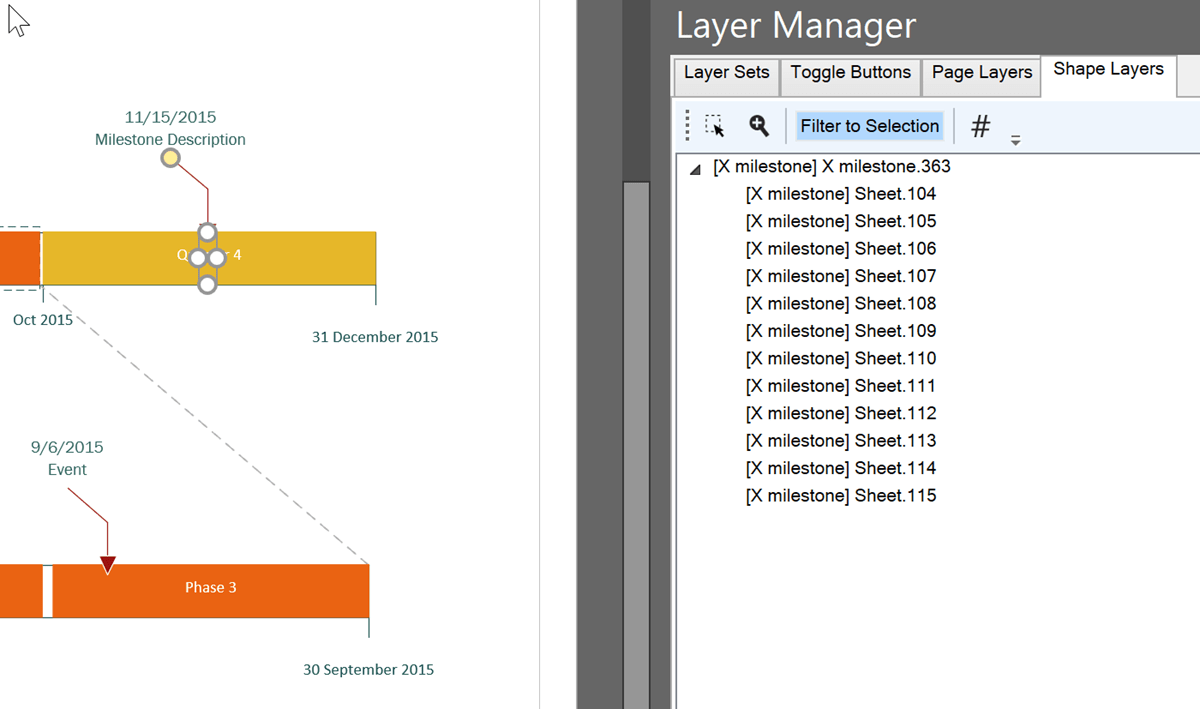Select the rubber-band shape selection tool icon
1200x709 pixels.
[714, 127]
